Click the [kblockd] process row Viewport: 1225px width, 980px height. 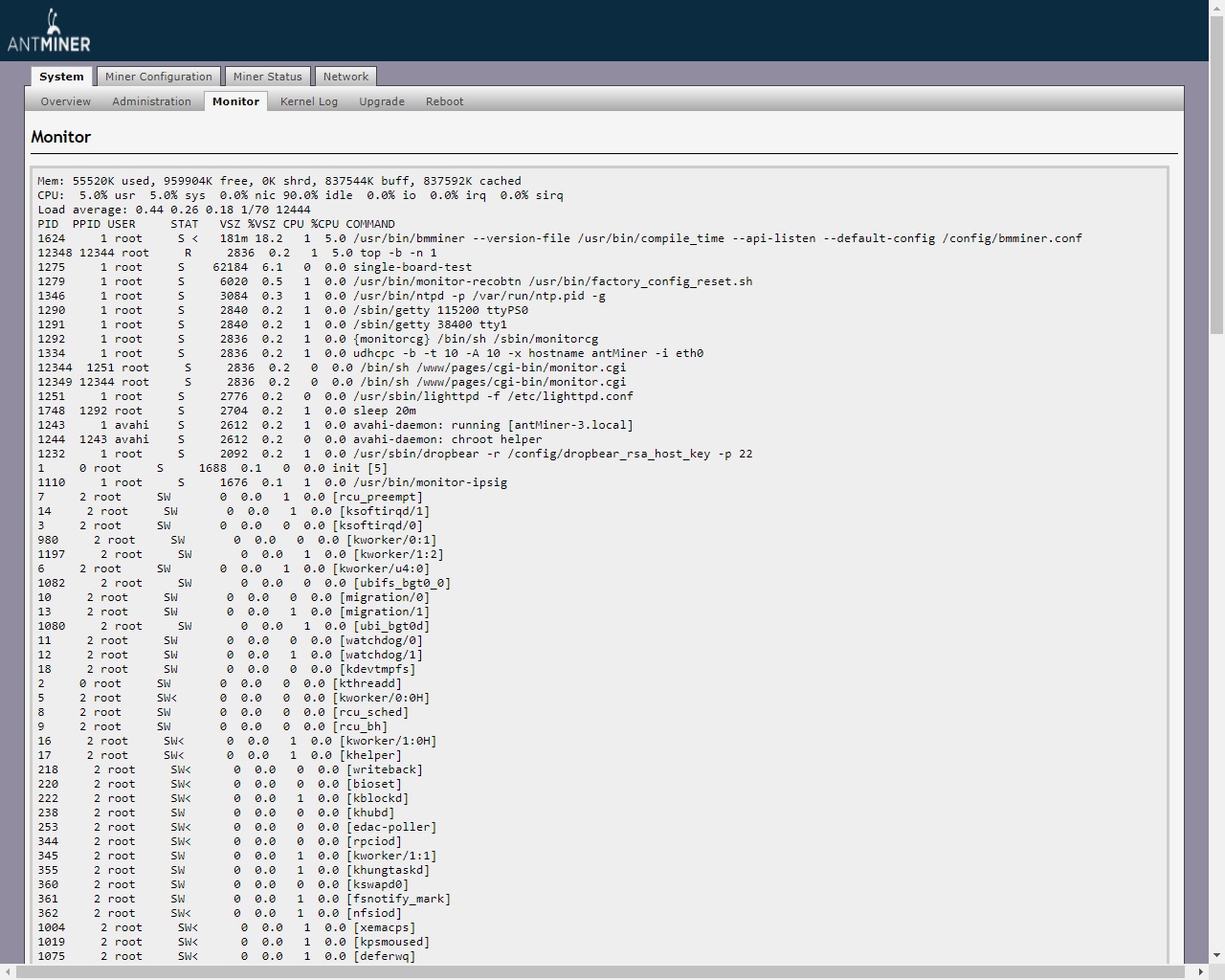(x=223, y=798)
